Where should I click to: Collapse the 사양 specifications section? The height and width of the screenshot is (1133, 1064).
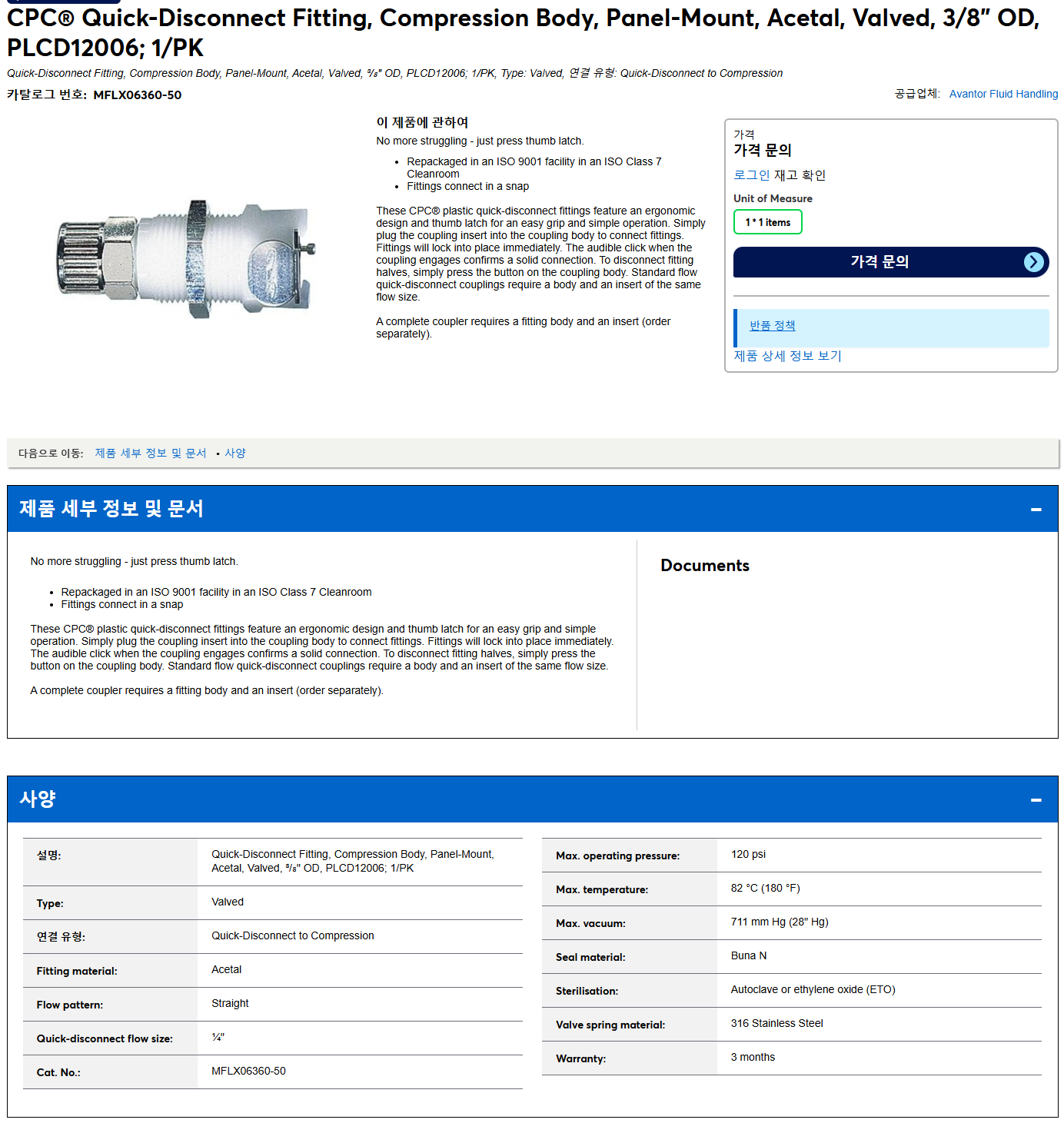click(x=1036, y=799)
